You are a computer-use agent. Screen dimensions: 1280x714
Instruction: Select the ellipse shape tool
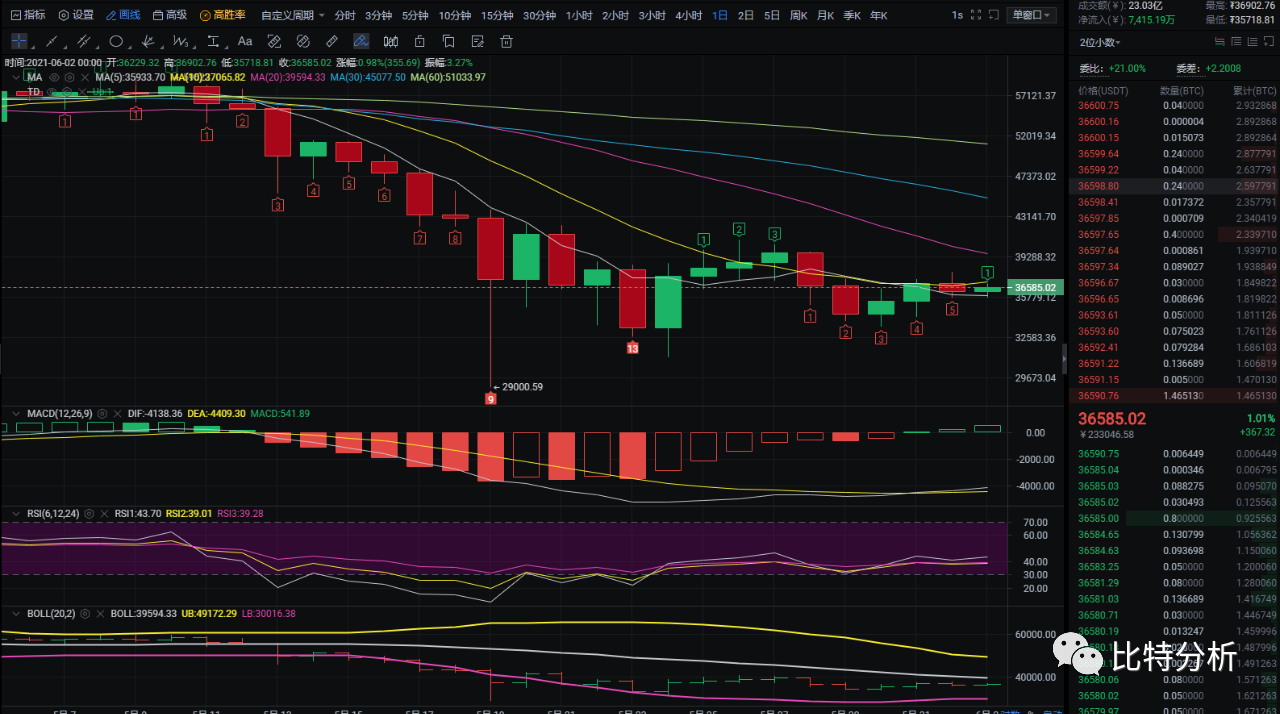click(x=116, y=41)
